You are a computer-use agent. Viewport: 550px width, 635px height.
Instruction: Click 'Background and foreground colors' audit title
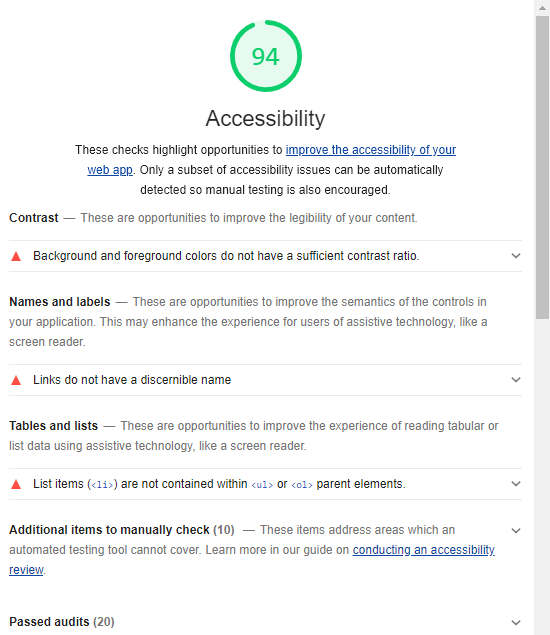[x=226, y=256]
